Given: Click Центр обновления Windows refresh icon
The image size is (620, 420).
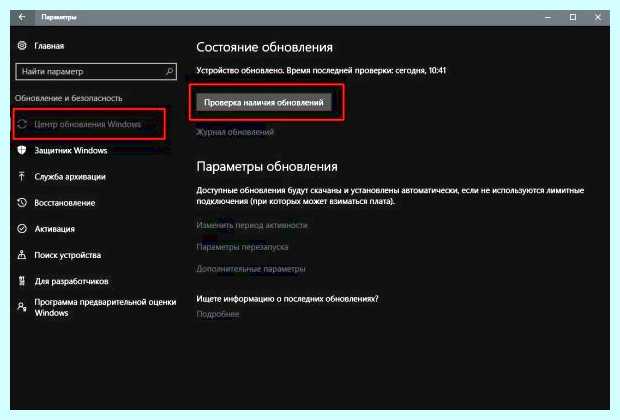Looking at the screenshot, I should pyautogui.click(x=22, y=124).
